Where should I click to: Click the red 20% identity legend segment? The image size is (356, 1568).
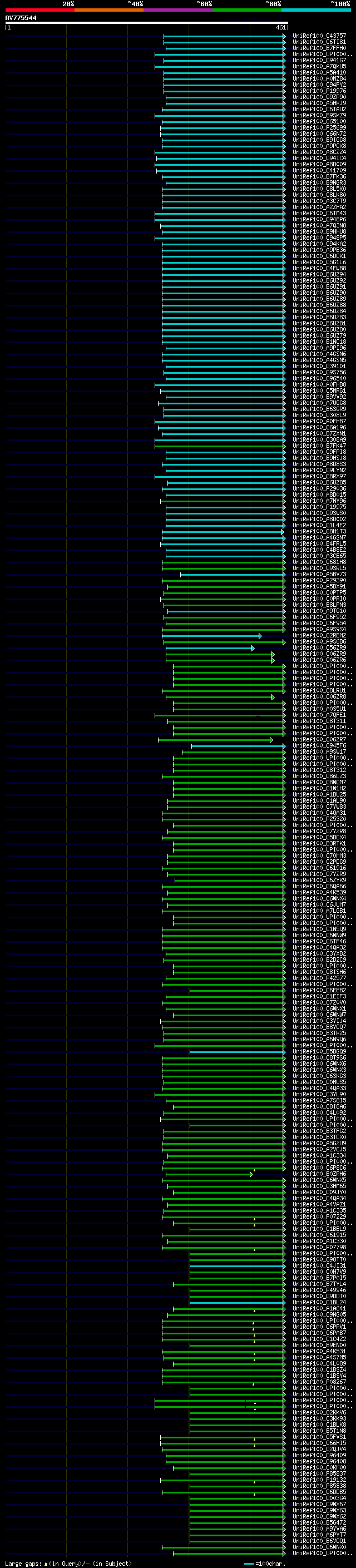coord(39,11)
